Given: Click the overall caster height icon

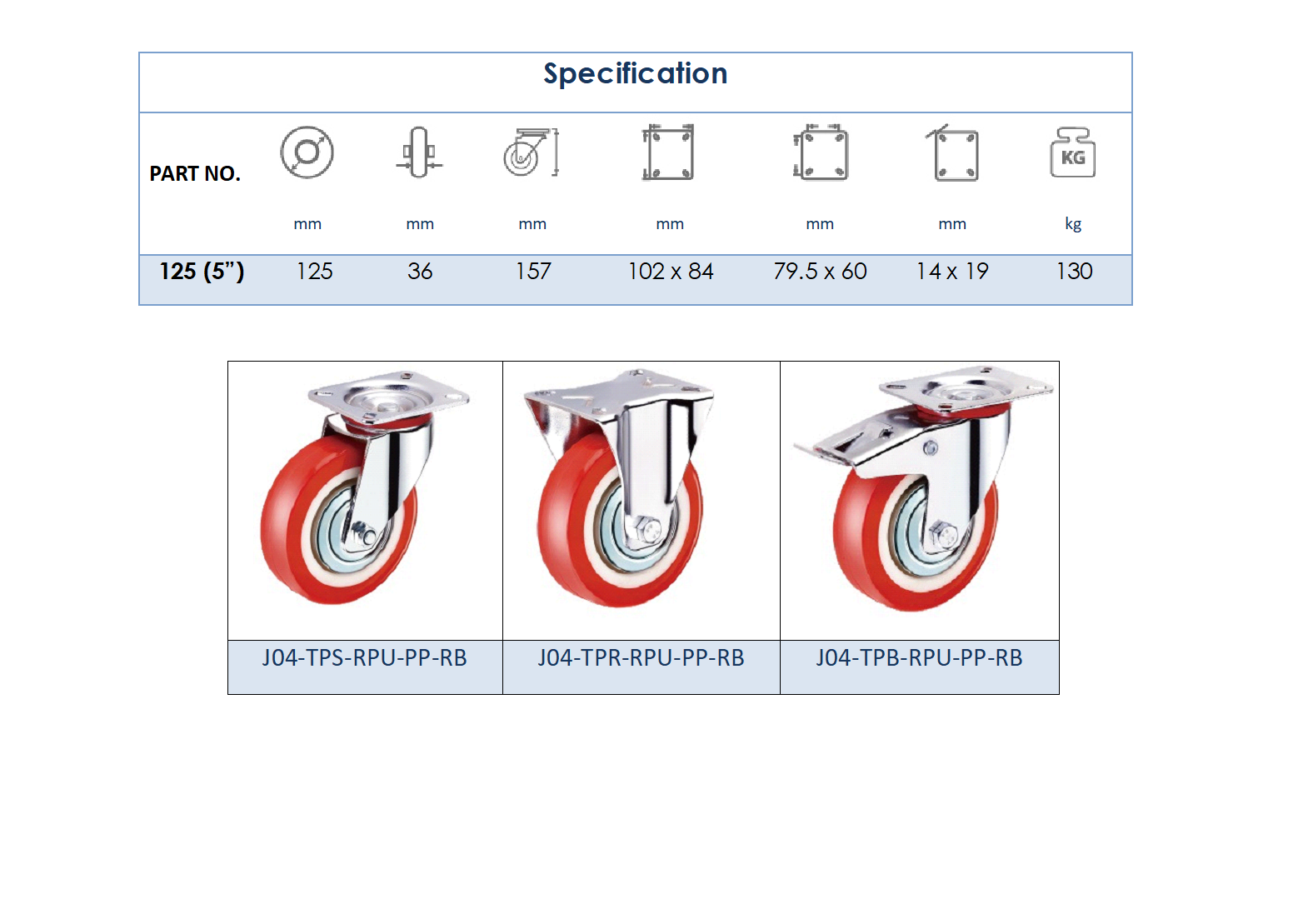Looking at the screenshot, I should pos(532,152).
